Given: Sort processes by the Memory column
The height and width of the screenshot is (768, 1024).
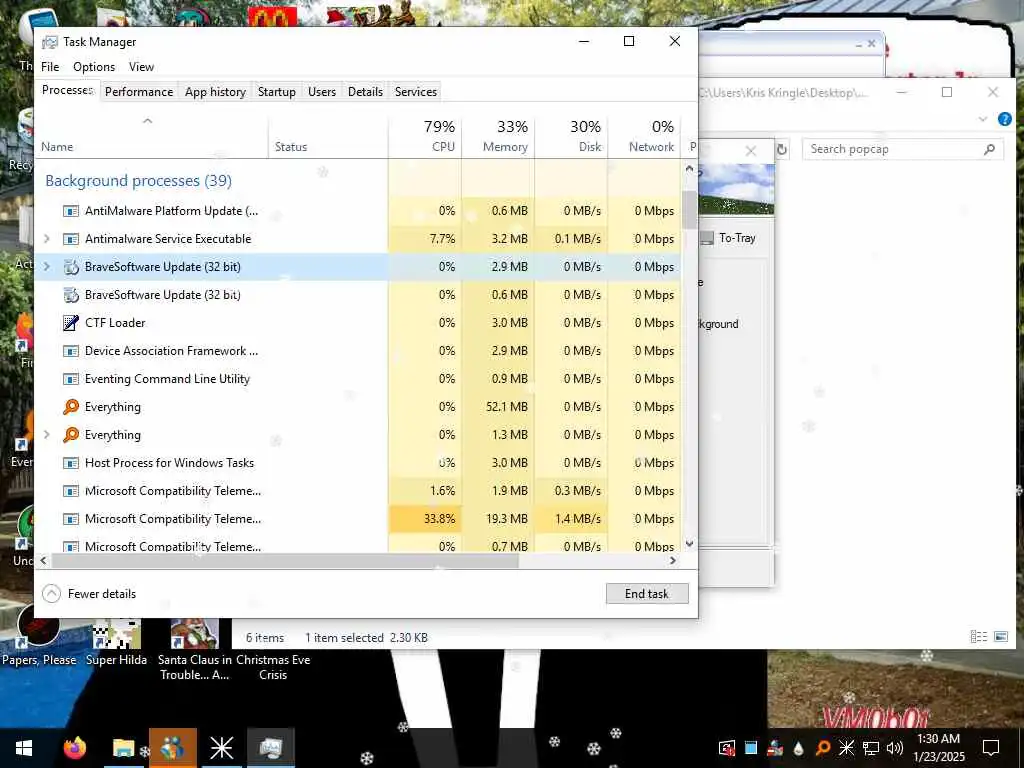Looking at the screenshot, I should coord(498,136).
